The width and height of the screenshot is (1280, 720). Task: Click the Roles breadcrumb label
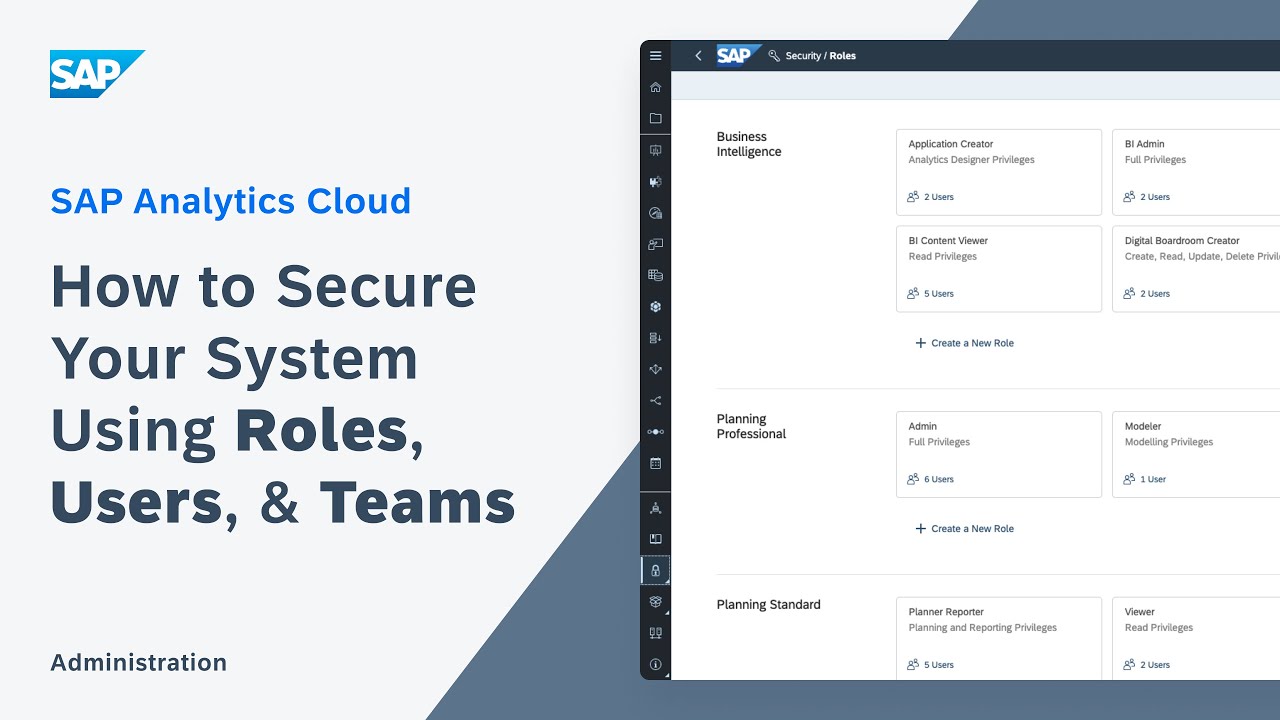(843, 56)
